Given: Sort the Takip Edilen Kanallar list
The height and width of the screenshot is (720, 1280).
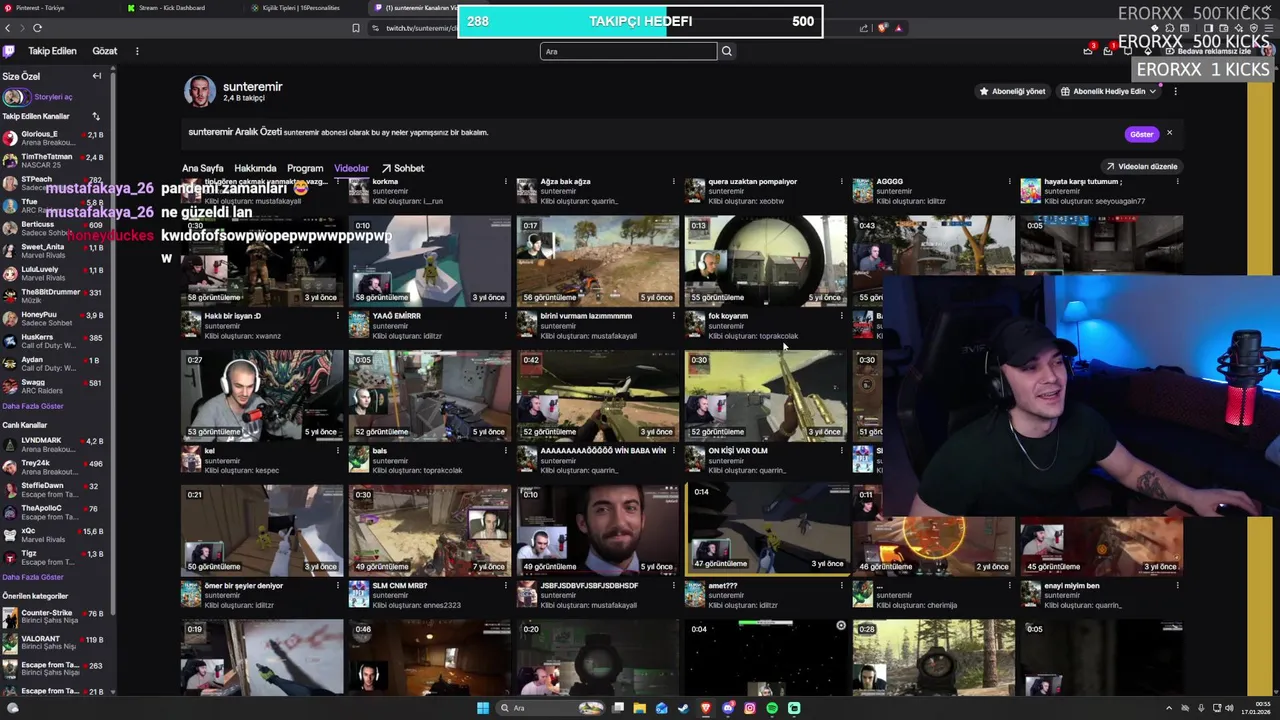Looking at the screenshot, I should coord(96,116).
